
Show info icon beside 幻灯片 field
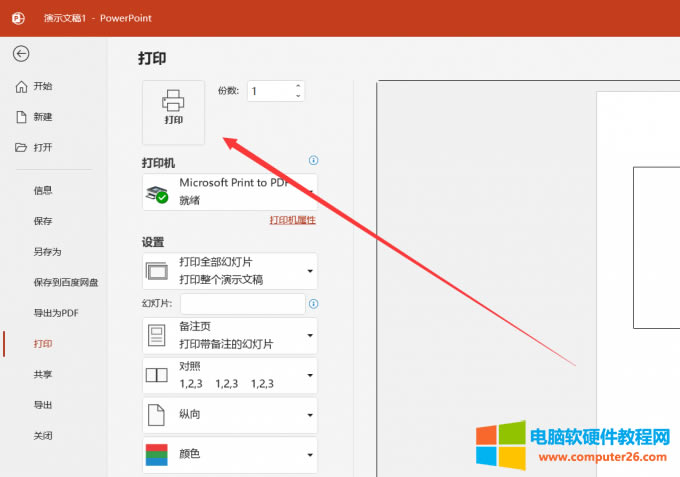[313, 304]
